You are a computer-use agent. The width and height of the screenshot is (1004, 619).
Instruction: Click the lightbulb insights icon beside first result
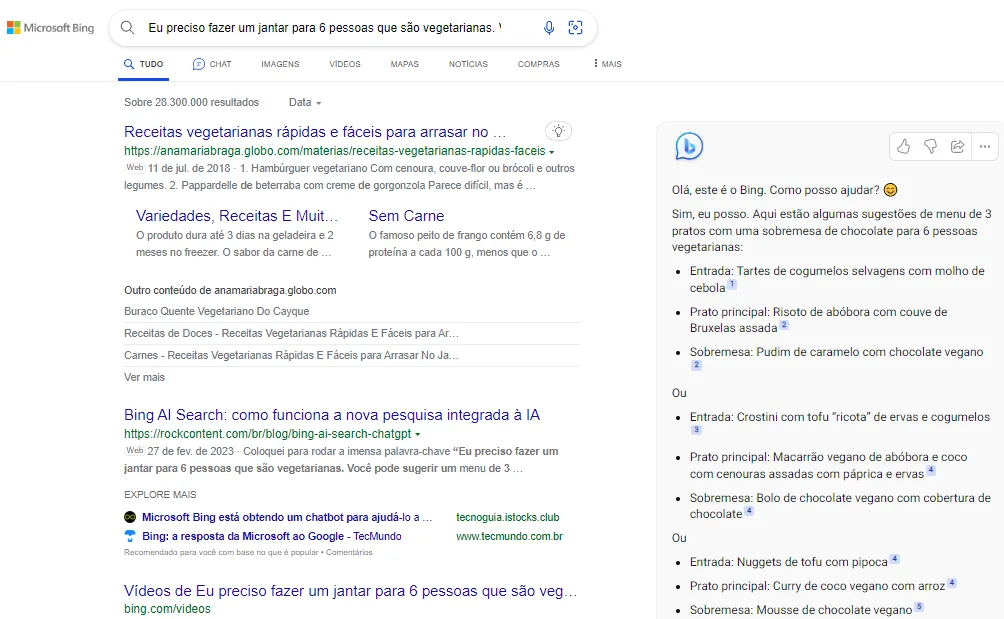[558, 131]
